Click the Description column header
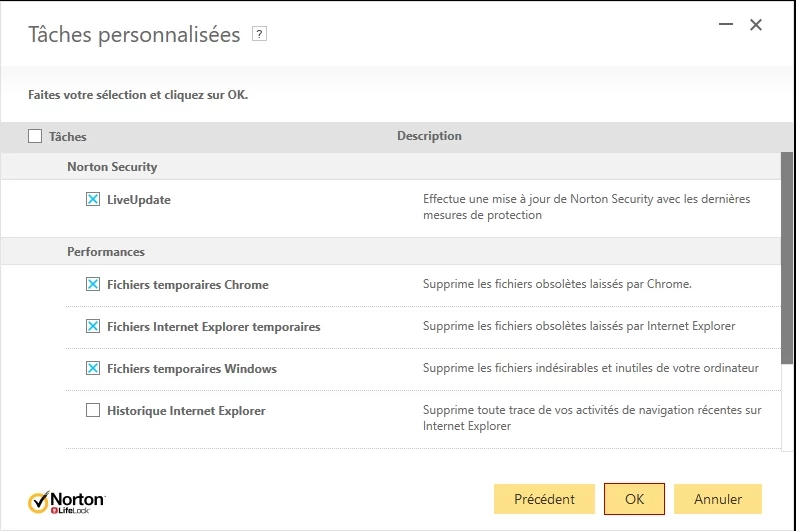Image resolution: width=796 pixels, height=531 pixels. click(429, 136)
